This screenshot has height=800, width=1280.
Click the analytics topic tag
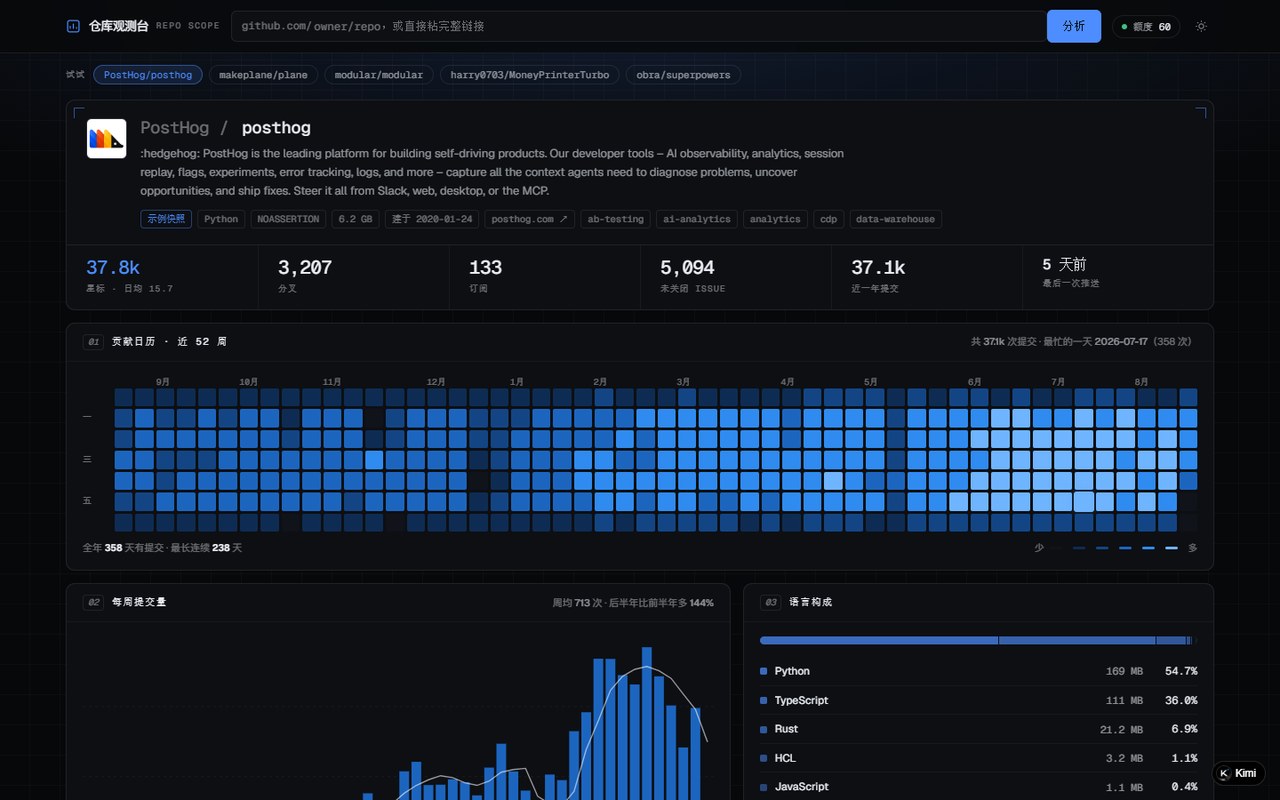click(x=775, y=219)
